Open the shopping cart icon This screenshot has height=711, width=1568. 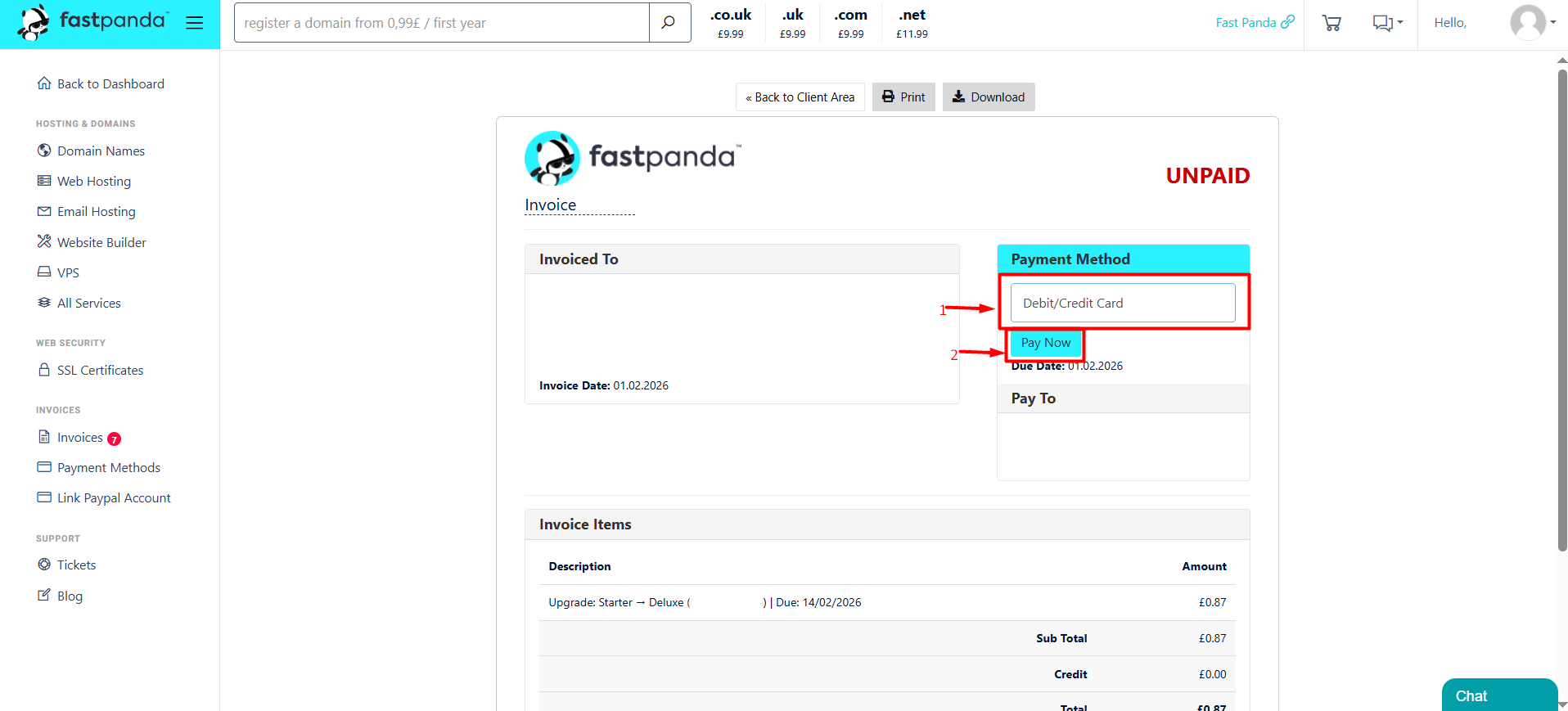point(1331,23)
